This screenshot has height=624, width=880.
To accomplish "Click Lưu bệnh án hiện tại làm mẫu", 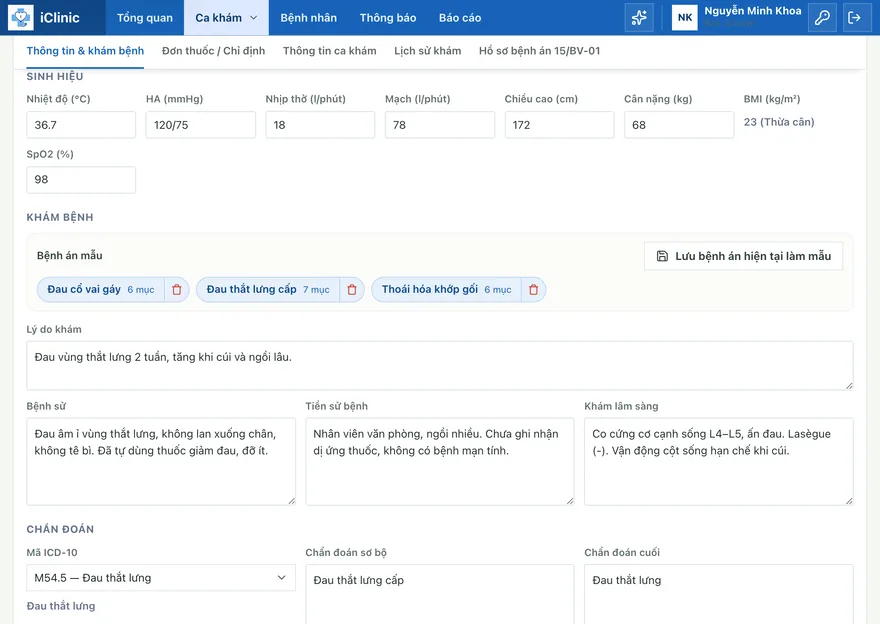I will pos(744,256).
